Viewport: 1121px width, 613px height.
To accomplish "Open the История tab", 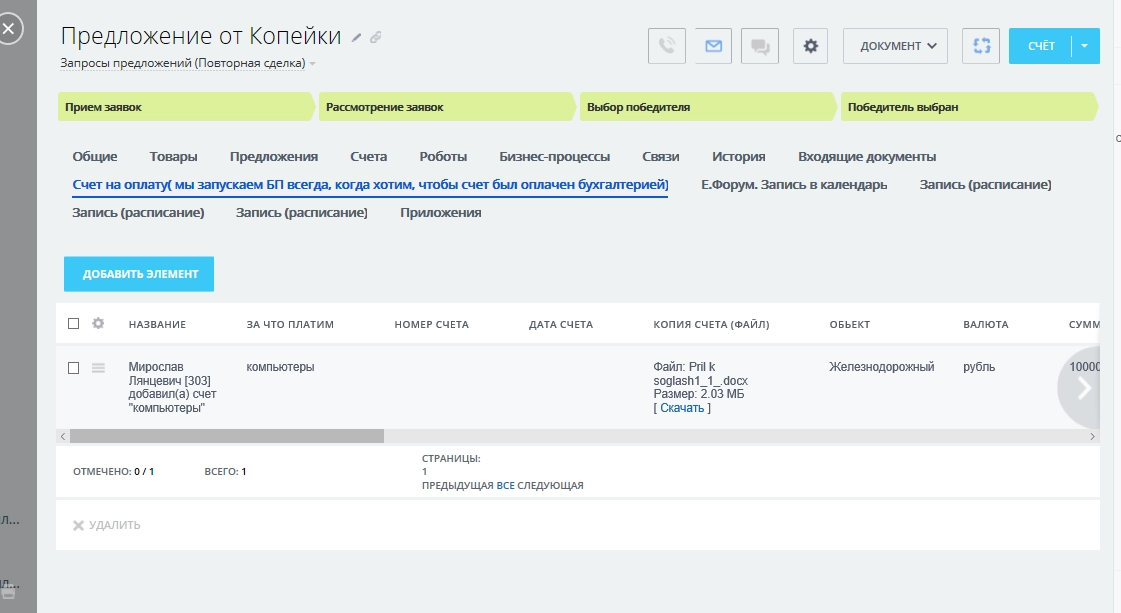I will tap(738, 157).
